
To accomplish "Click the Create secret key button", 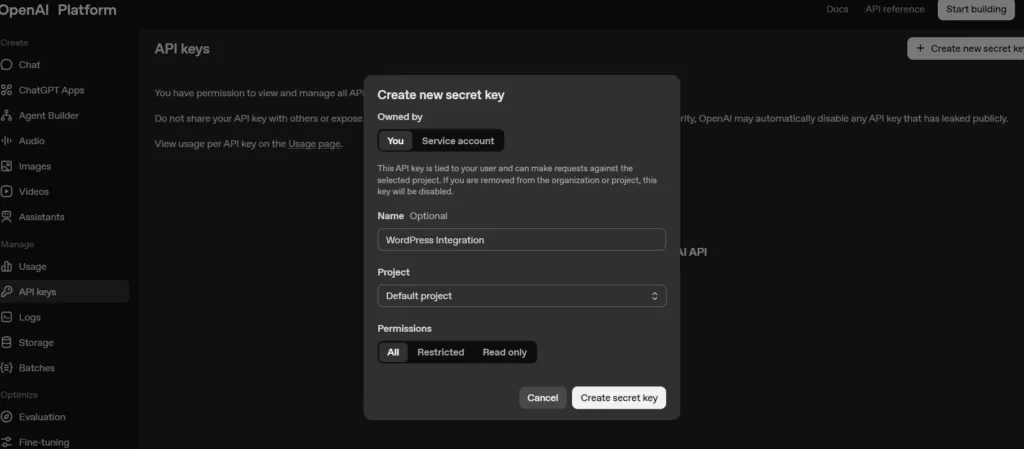I will pos(619,398).
